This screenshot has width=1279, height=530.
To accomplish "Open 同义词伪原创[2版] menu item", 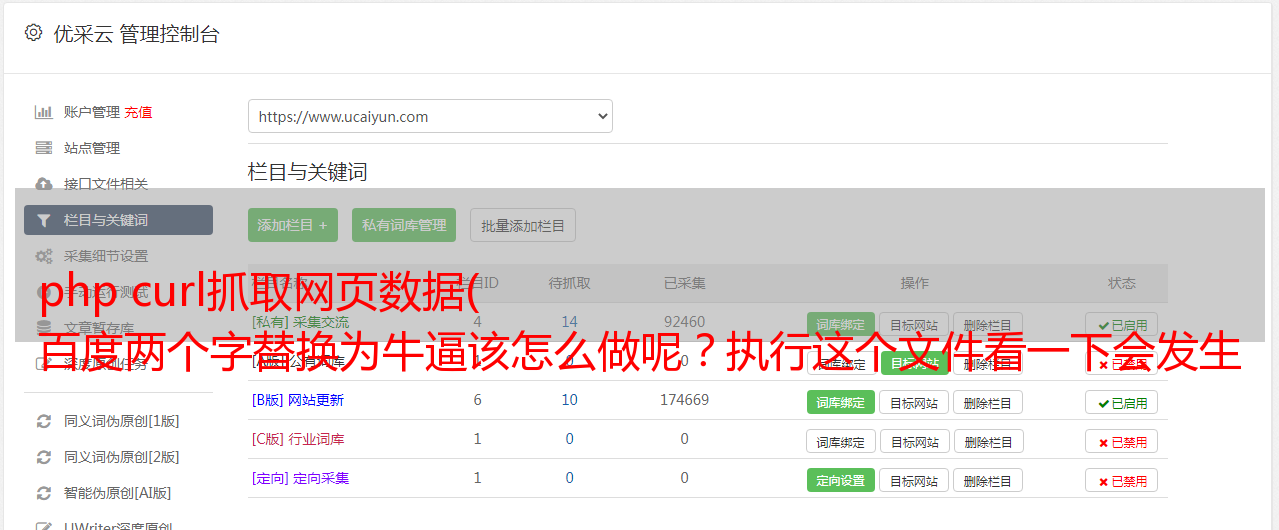I will [x=121, y=457].
